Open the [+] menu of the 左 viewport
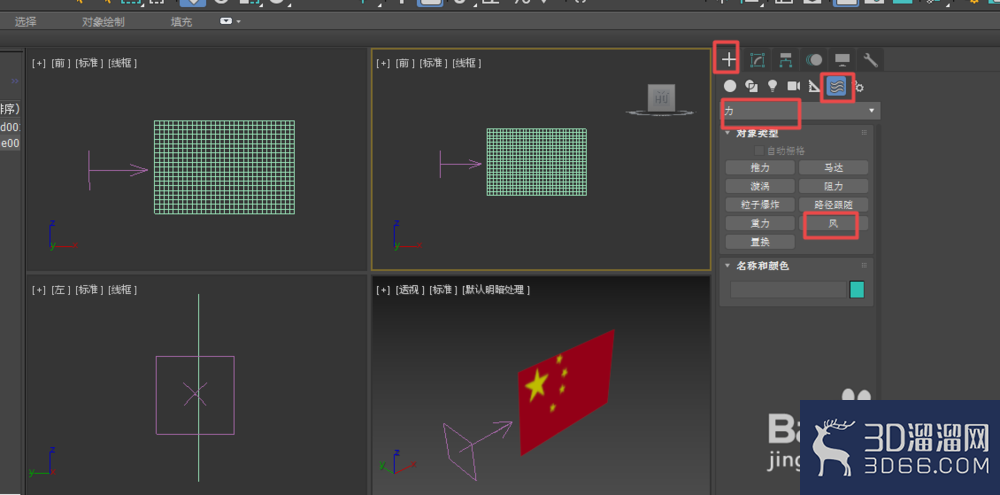 (39, 290)
